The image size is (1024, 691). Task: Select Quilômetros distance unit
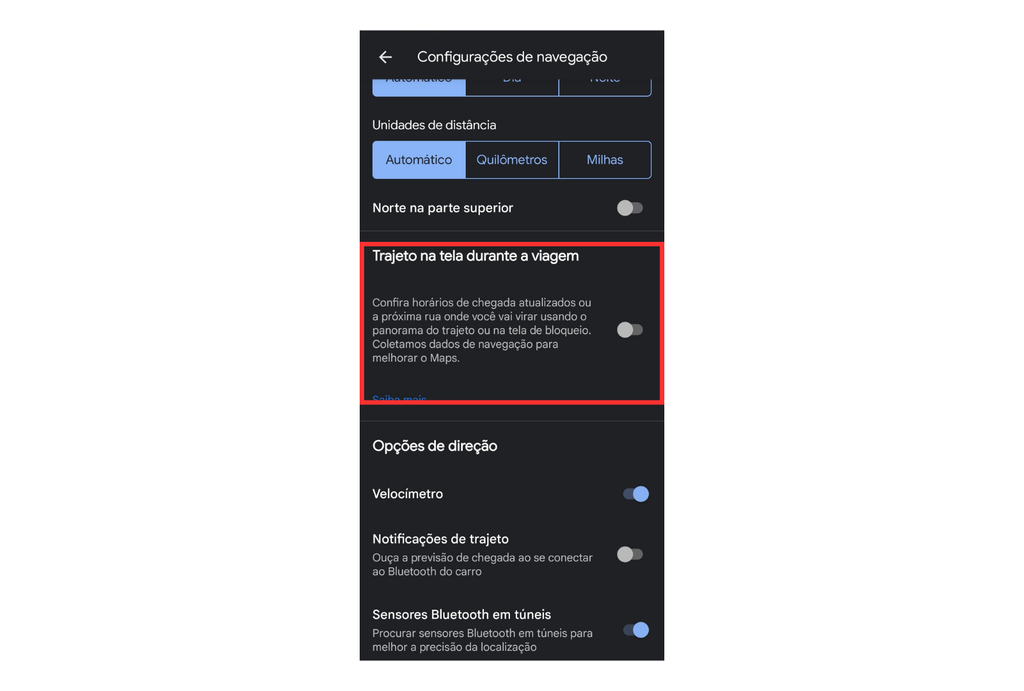512,159
